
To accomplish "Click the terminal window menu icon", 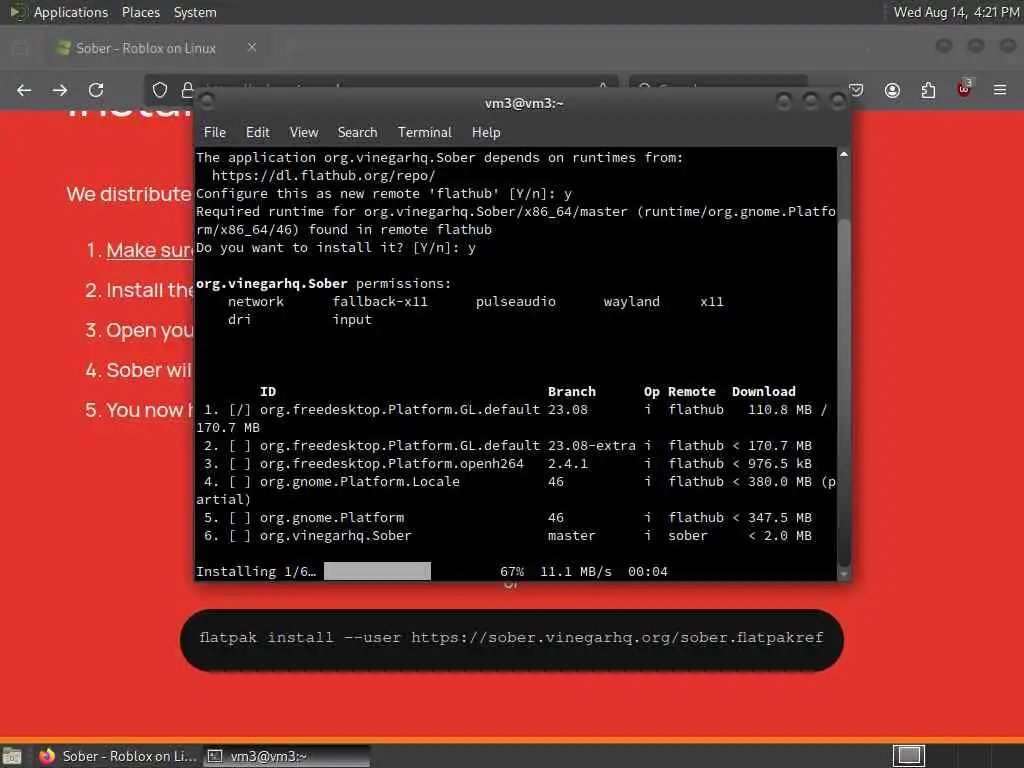I will 207,101.
